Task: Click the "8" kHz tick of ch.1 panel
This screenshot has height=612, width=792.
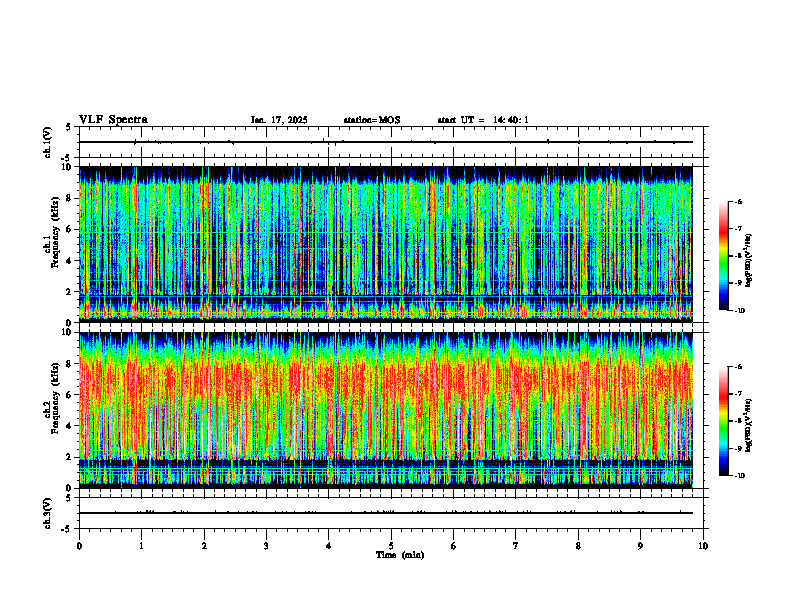Action: pyautogui.click(x=70, y=198)
